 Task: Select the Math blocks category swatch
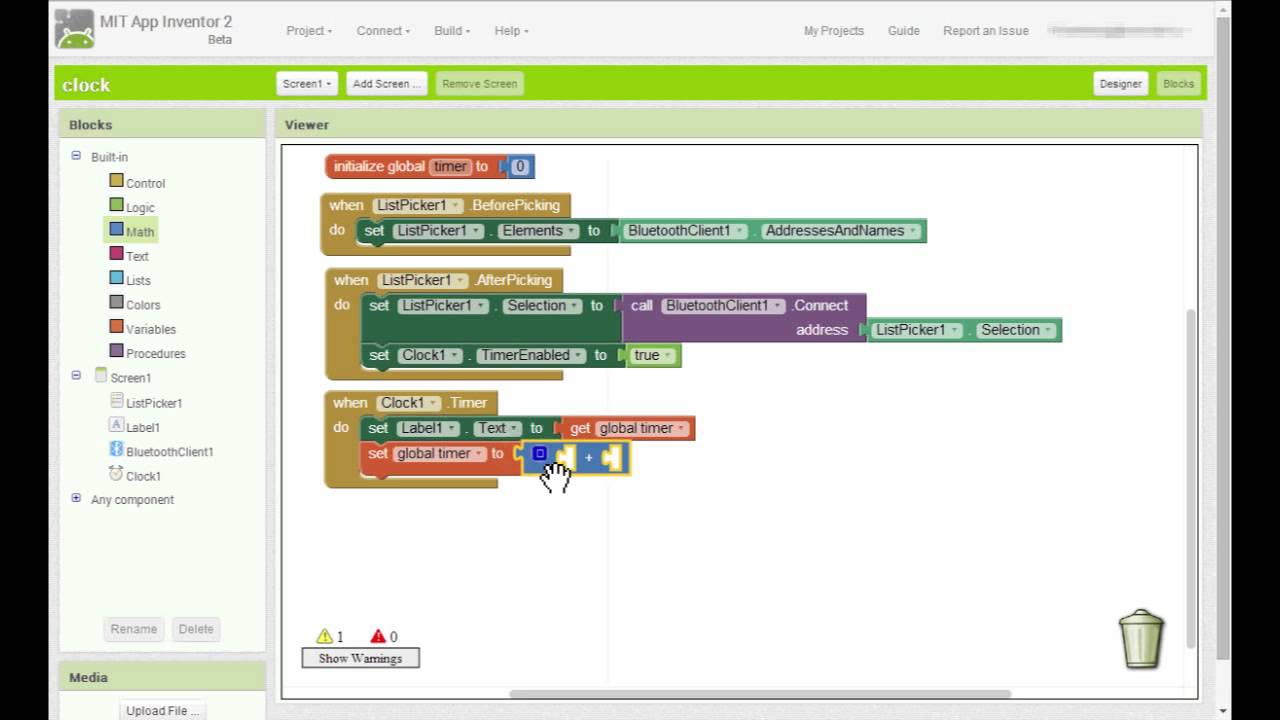(x=117, y=230)
